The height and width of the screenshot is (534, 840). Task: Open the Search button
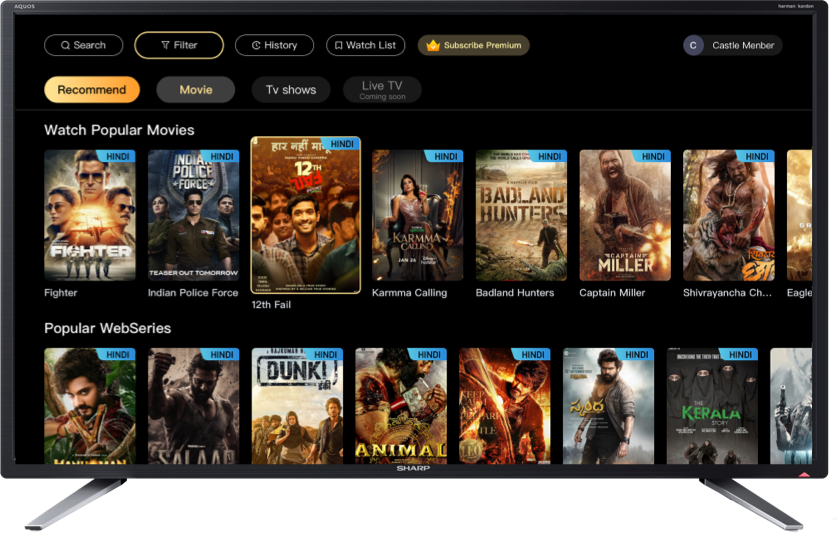[x=83, y=46]
